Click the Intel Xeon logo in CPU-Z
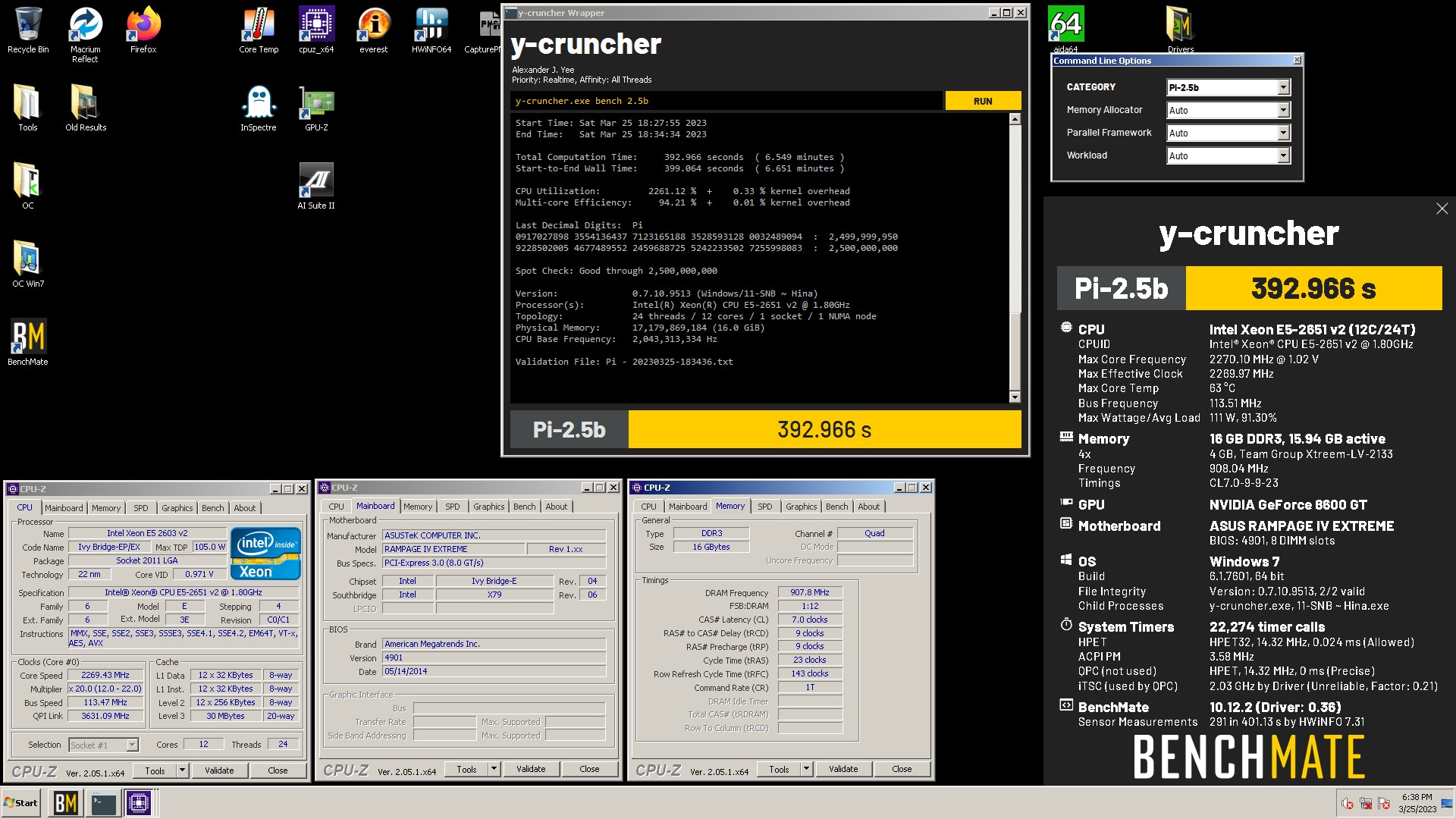Screen dimensions: 1456x819 pos(265,554)
